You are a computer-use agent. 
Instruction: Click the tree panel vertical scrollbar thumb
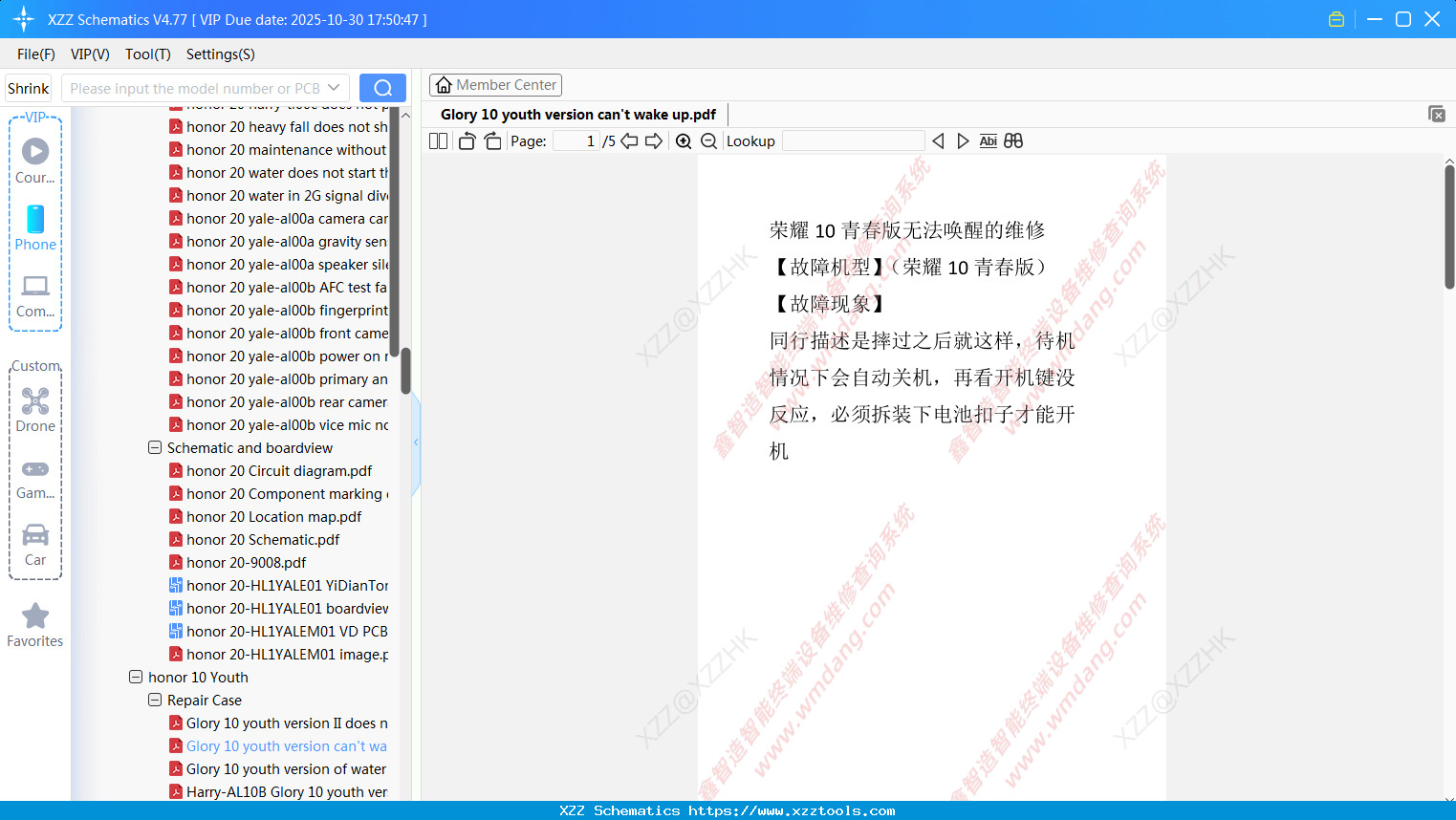click(405, 371)
